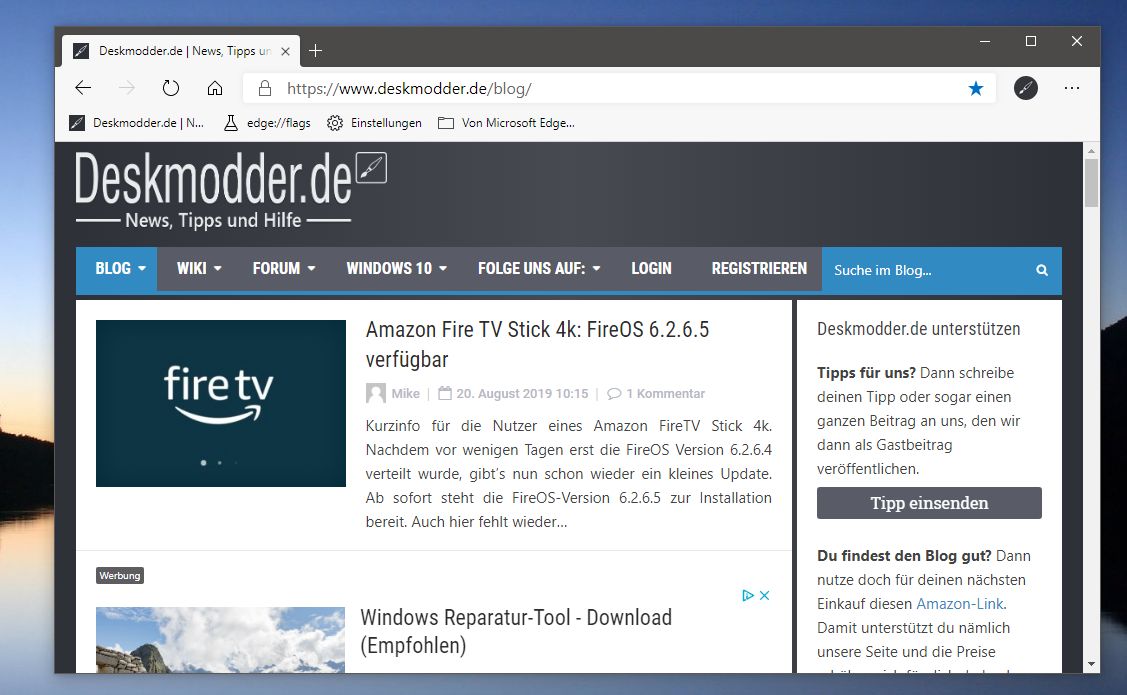Open the edge://flags bookmark
Viewport: 1127px width, 695px height.
pyautogui.click(x=267, y=123)
